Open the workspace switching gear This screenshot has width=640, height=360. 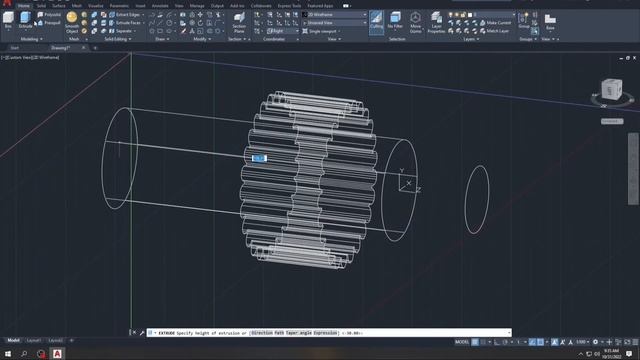[596, 342]
